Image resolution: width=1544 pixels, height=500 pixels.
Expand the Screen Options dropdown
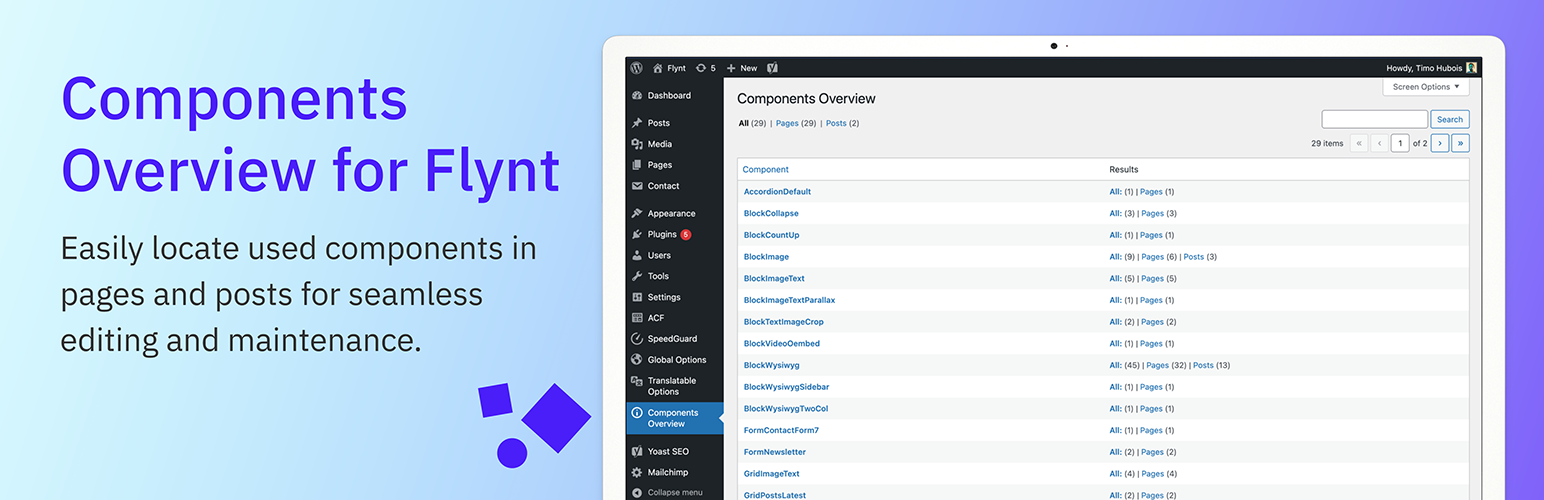(1426, 87)
